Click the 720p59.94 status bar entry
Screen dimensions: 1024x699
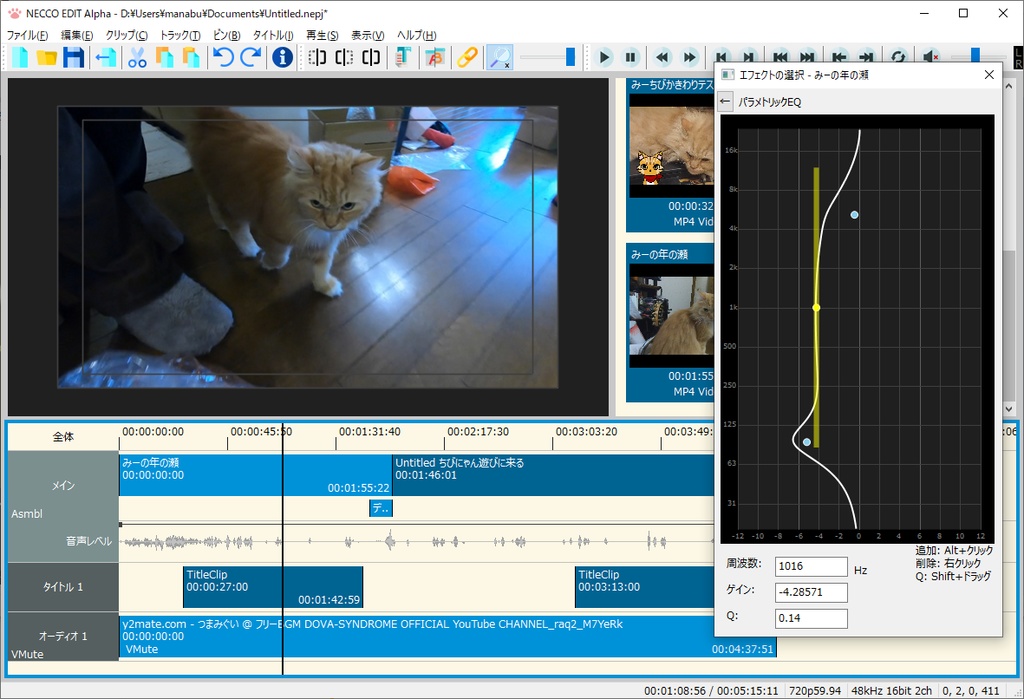pyautogui.click(x=815, y=691)
